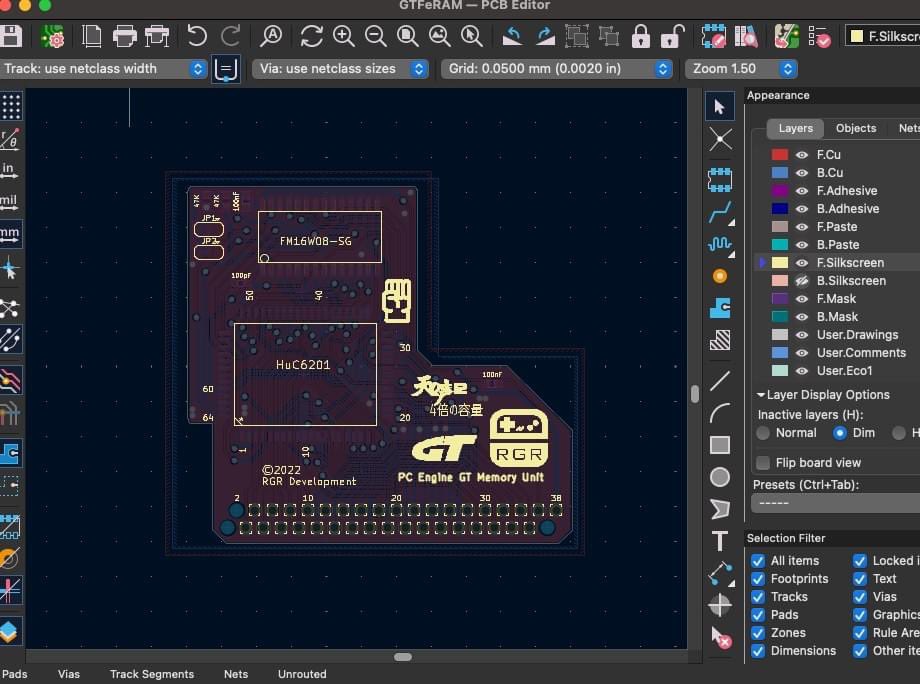Uncheck Zones filter checkbox
Image resolution: width=920 pixels, height=684 pixels.
point(758,633)
